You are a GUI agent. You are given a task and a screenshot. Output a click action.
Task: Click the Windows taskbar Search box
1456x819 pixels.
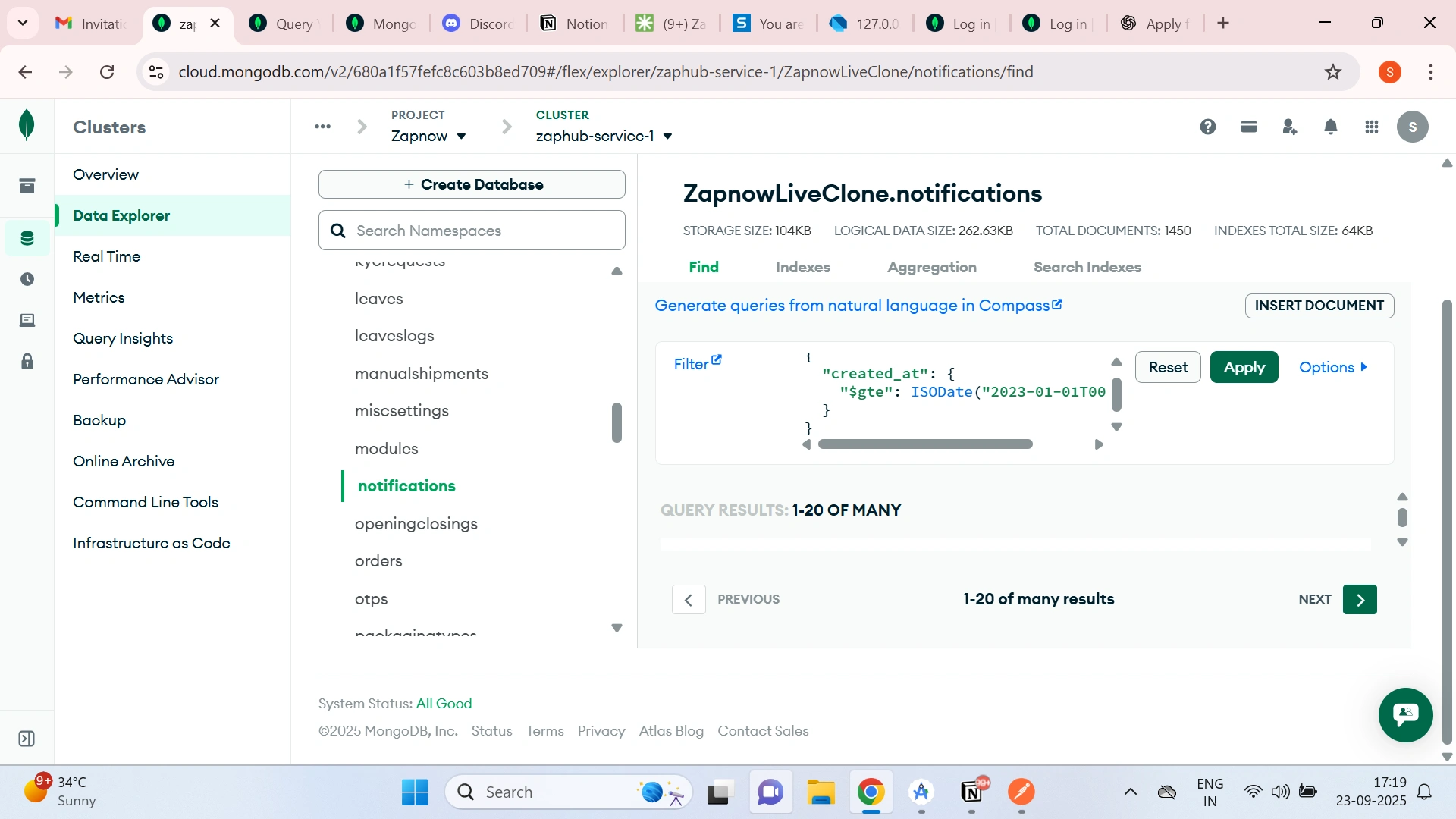[569, 792]
